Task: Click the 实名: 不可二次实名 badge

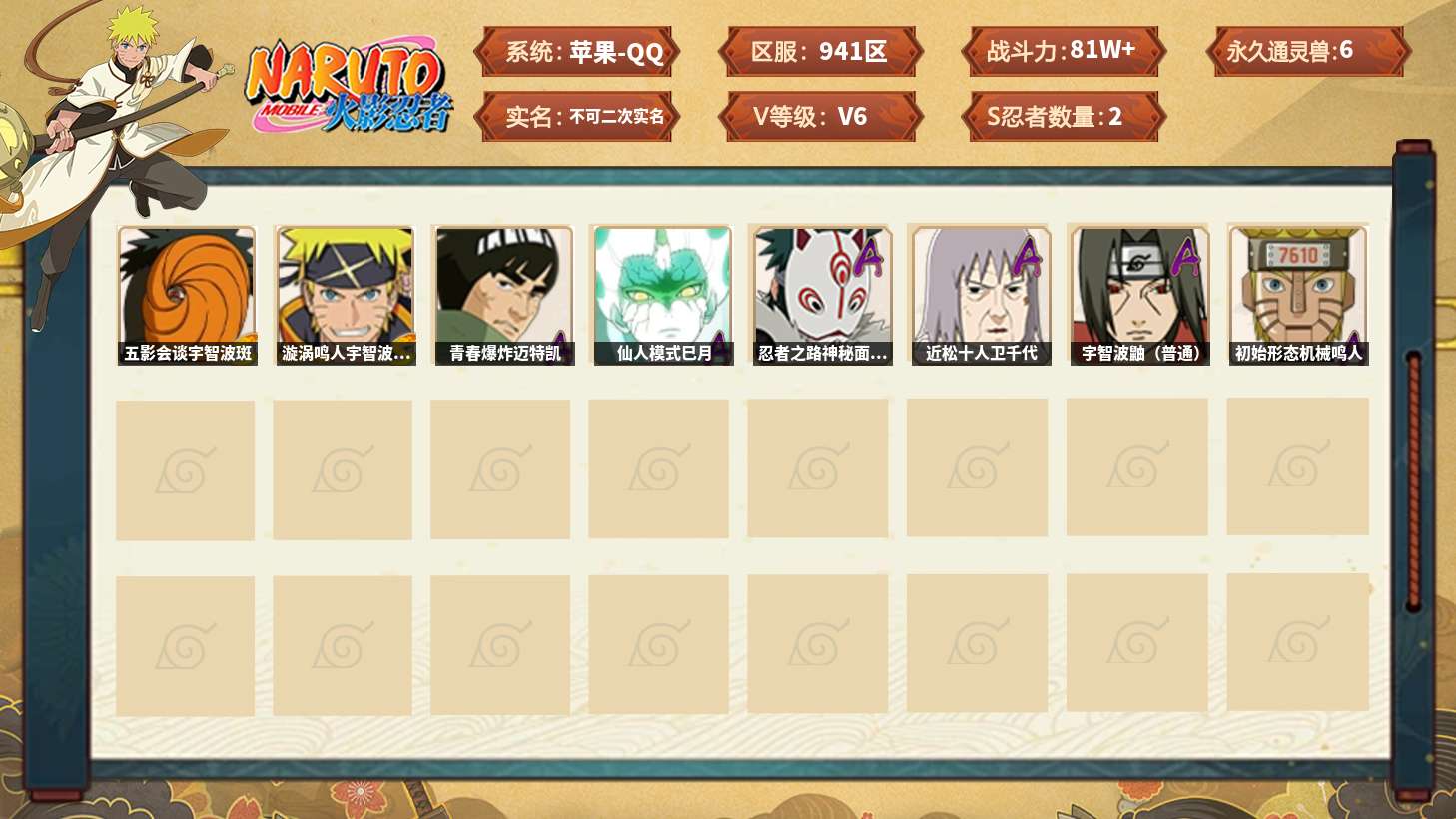Action: (x=577, y=117)
